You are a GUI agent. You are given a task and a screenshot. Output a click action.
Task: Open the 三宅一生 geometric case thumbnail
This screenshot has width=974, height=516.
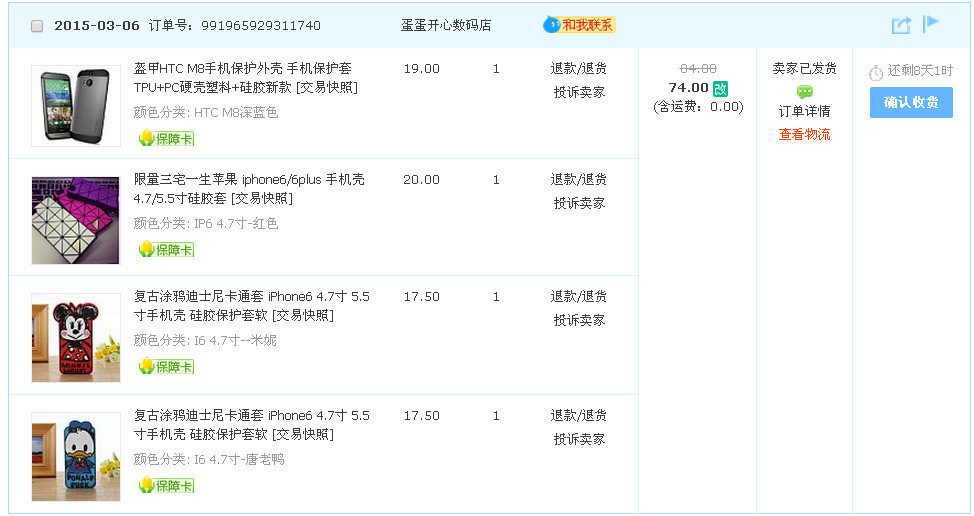[x=76, y=220]
